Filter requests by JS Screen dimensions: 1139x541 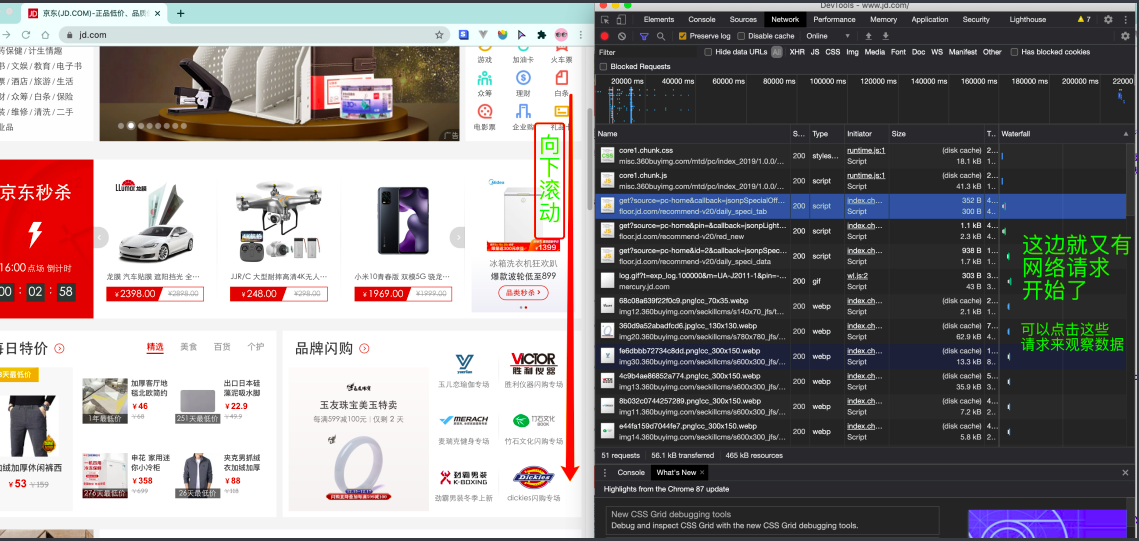(815, 52)
